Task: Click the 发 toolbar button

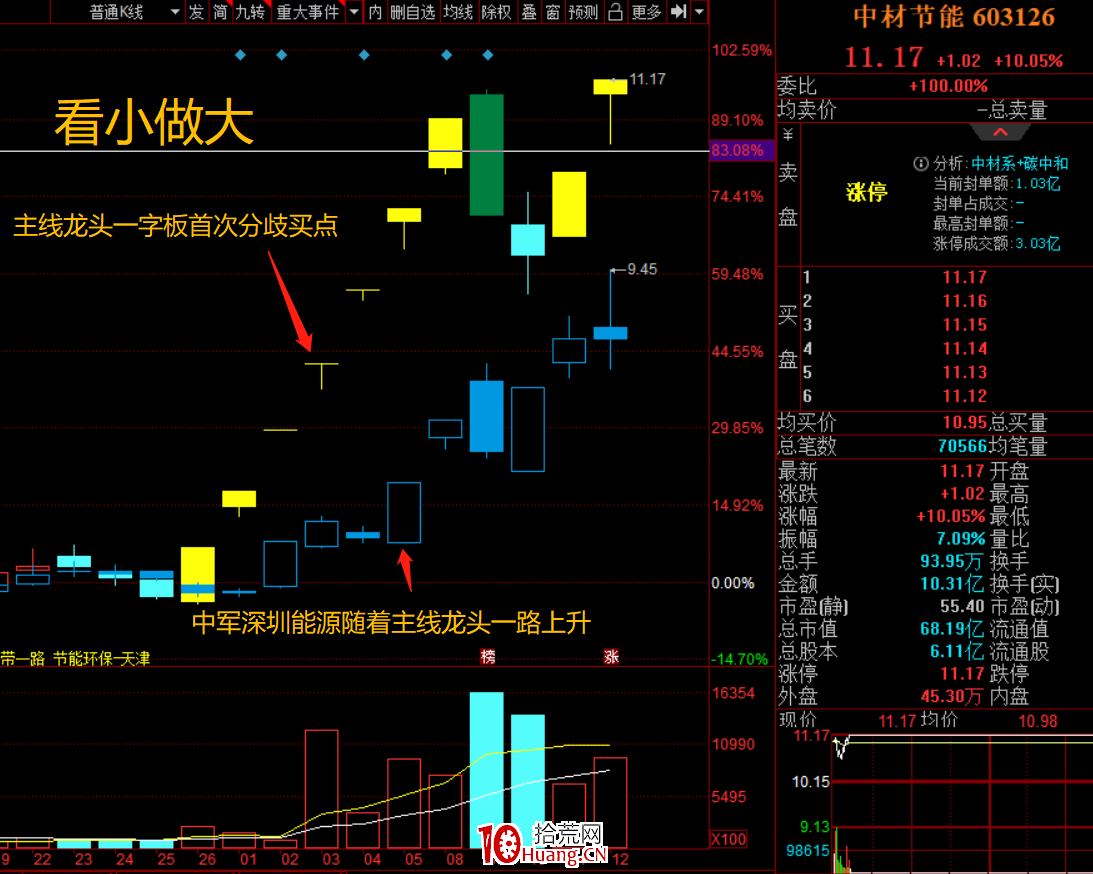Action: 197,13
